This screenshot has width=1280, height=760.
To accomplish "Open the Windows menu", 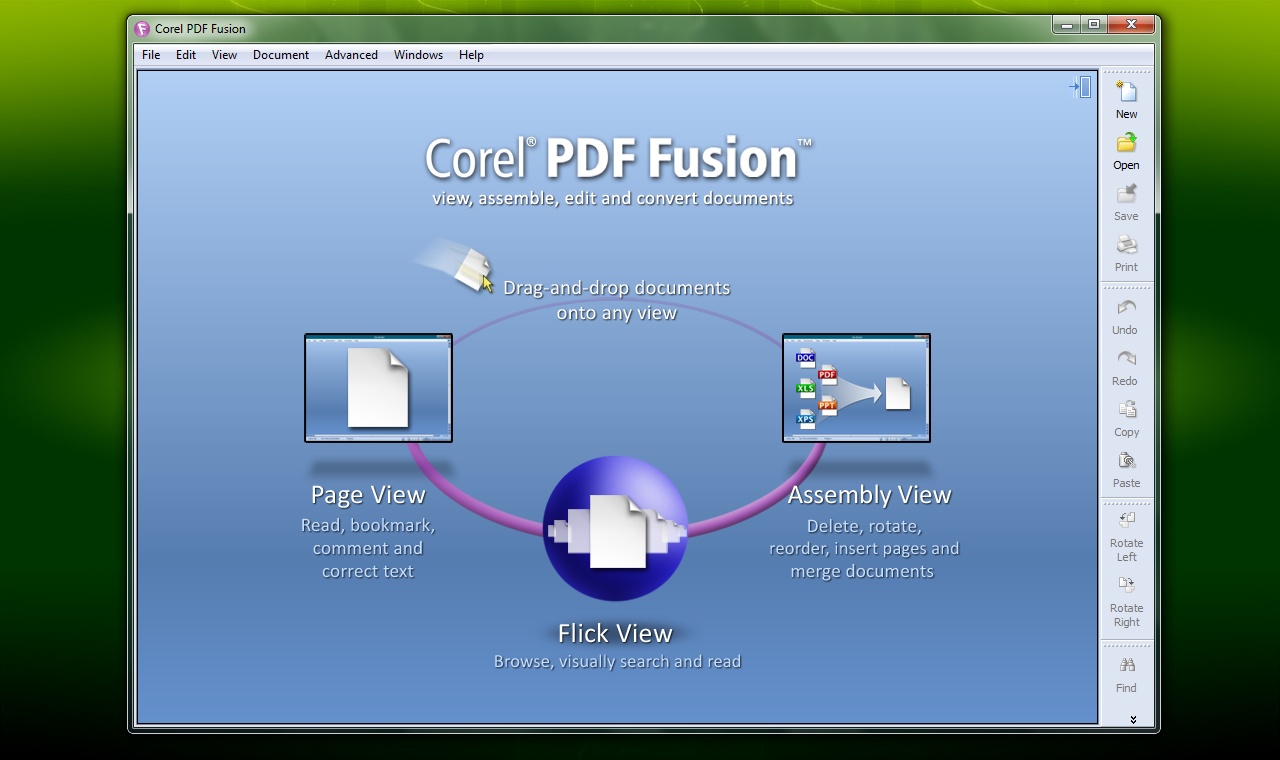I will click(418, 55).
